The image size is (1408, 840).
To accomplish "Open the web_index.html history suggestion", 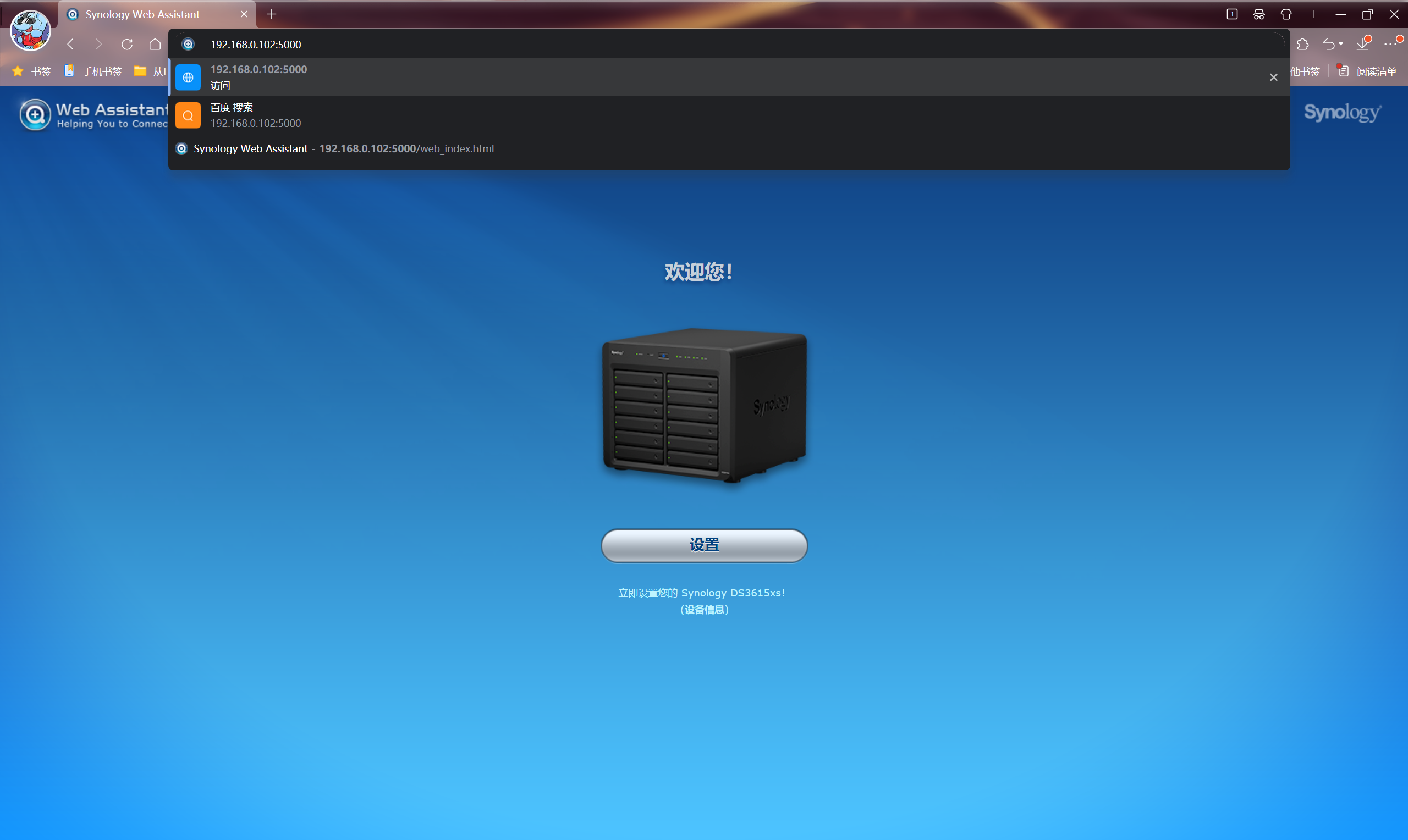I will [729, 148].
